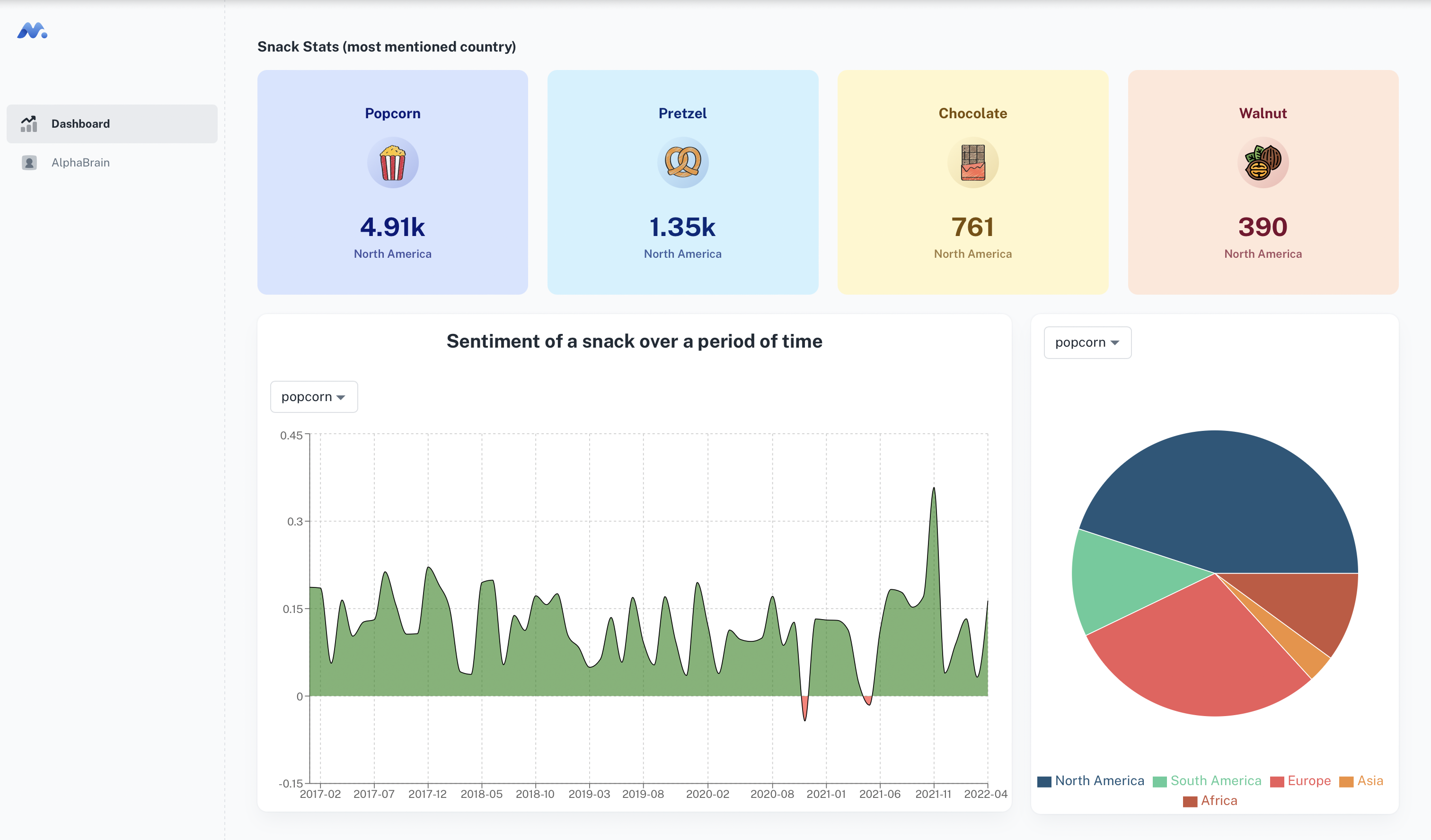Click North America under the Walnut count
This screenshot has height=840, width=1431.
click(1263, 254)
